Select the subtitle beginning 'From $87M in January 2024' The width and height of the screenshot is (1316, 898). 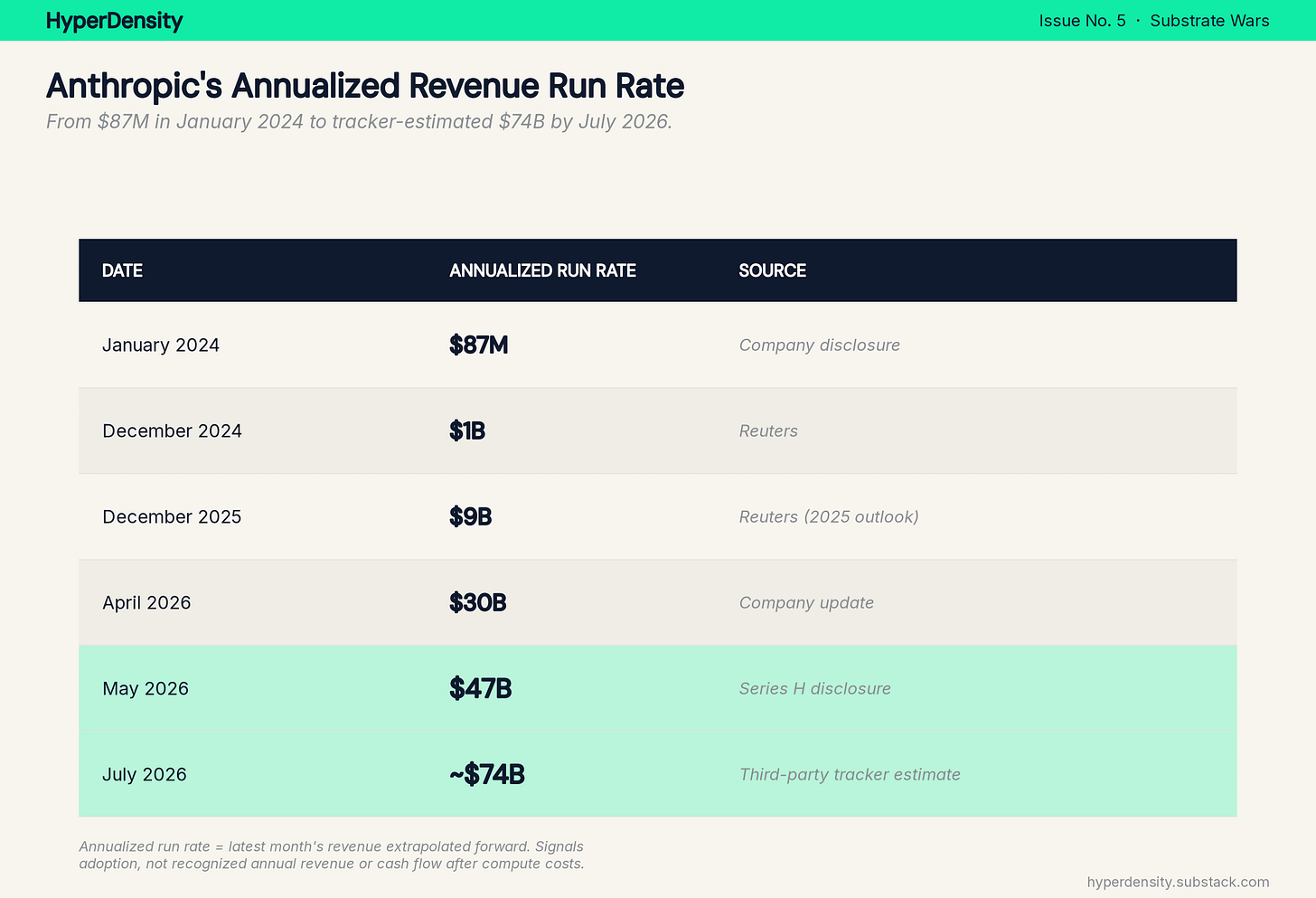tap(360, 121)
